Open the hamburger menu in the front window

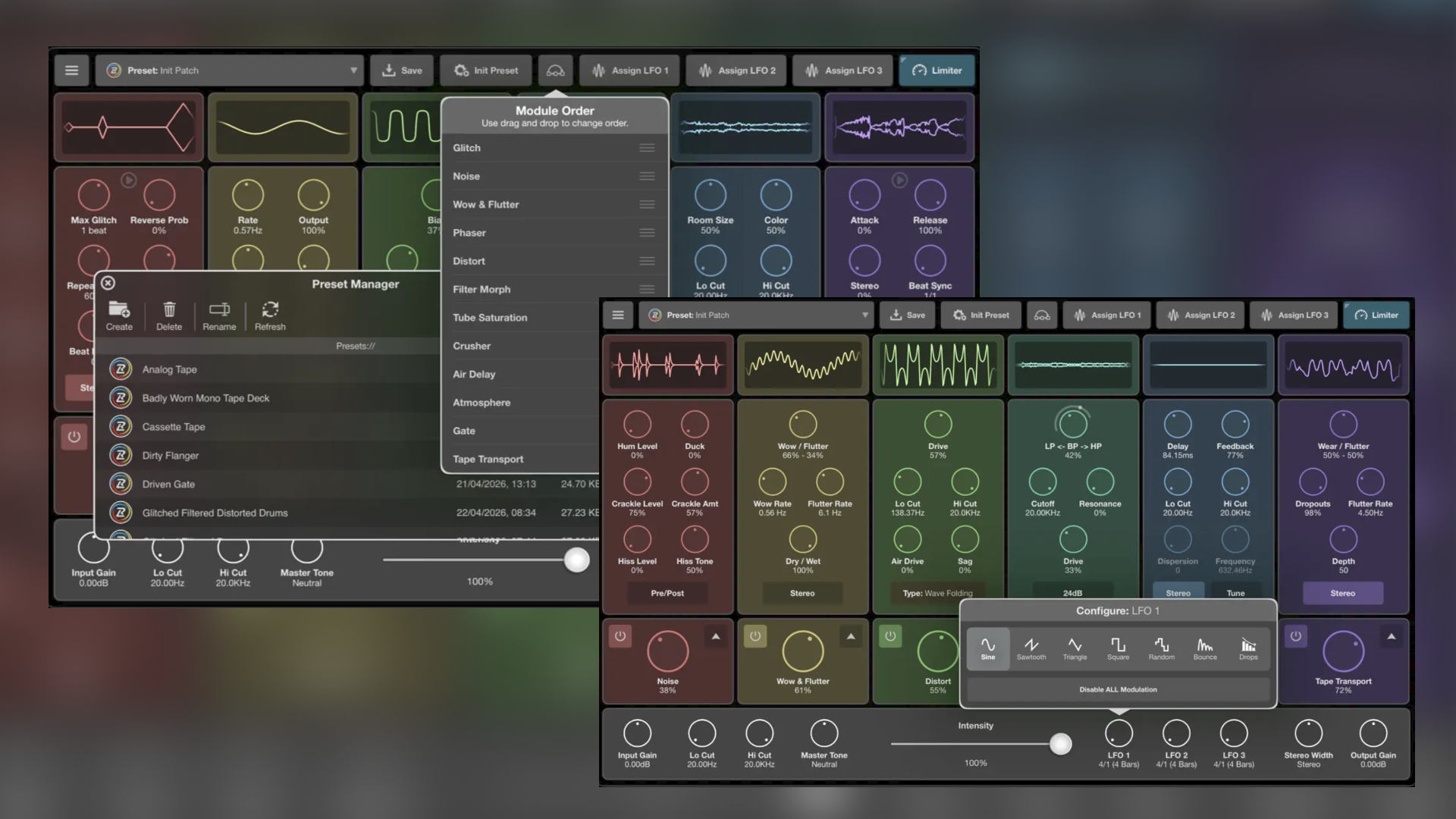(618, 315)
